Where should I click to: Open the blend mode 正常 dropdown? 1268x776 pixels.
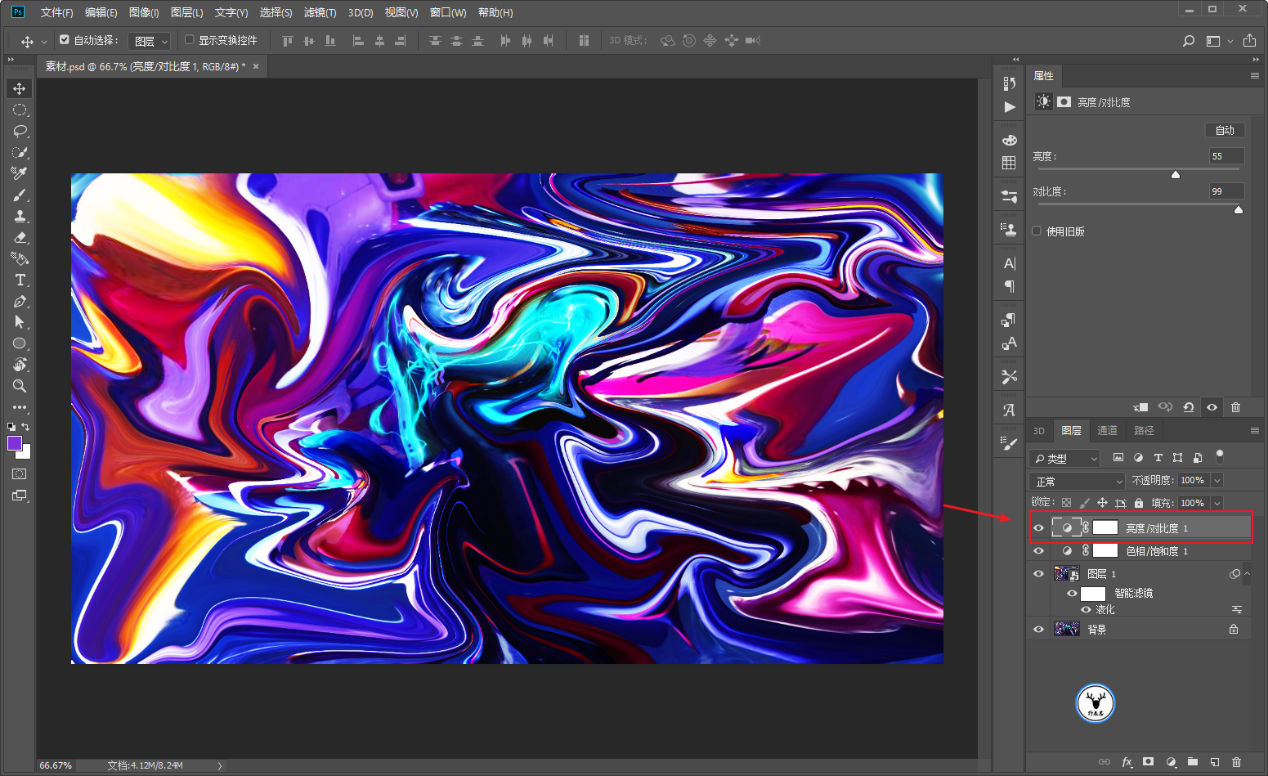click(x=1077, y=481)
